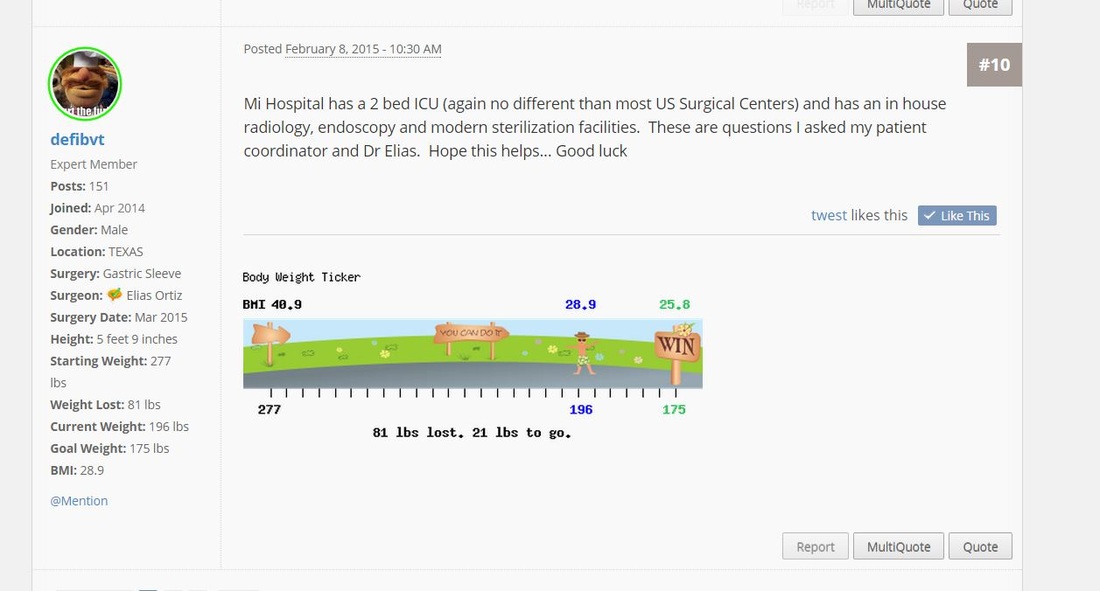Click the defibvt username link

77,140
